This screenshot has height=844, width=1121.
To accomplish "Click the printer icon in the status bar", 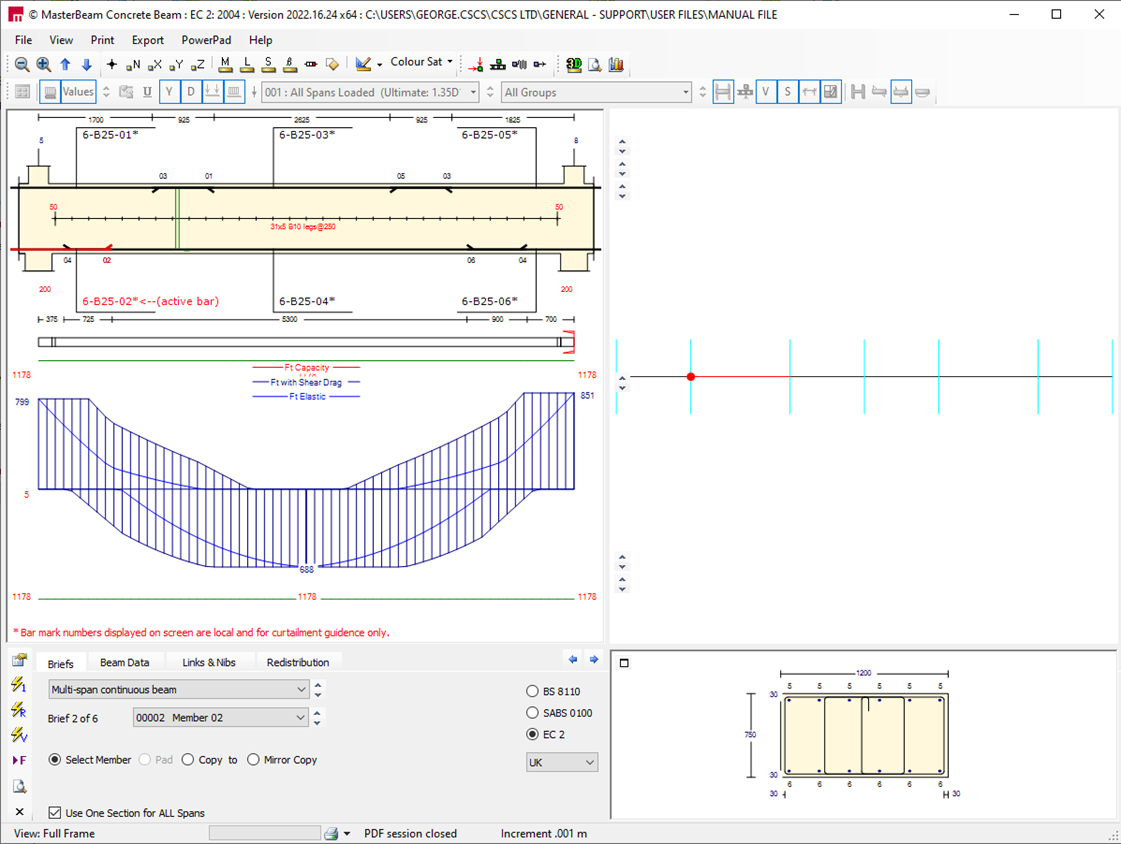I will coord(331,833).
